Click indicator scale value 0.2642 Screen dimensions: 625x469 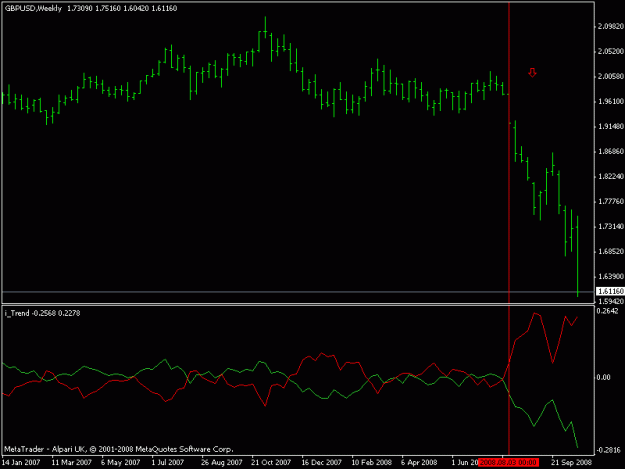pos(607,311)
